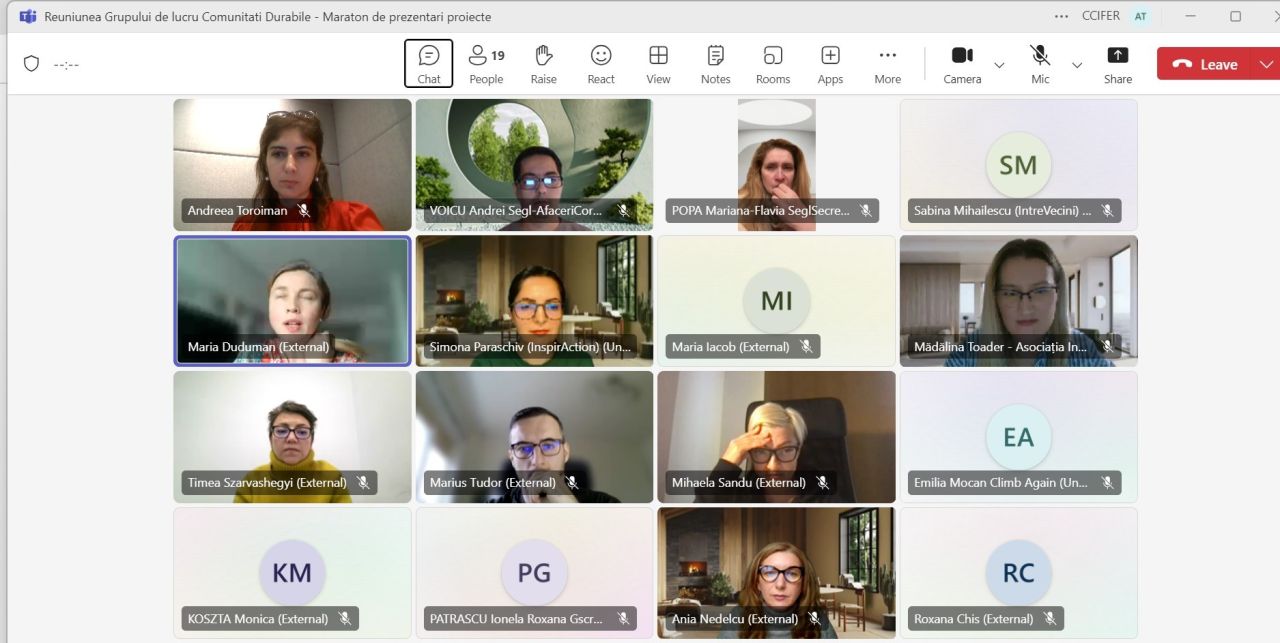The width and height of the screenshot is (1280, 643).
Task: Leave the meeting
Action: click(x=1205, y=64)
